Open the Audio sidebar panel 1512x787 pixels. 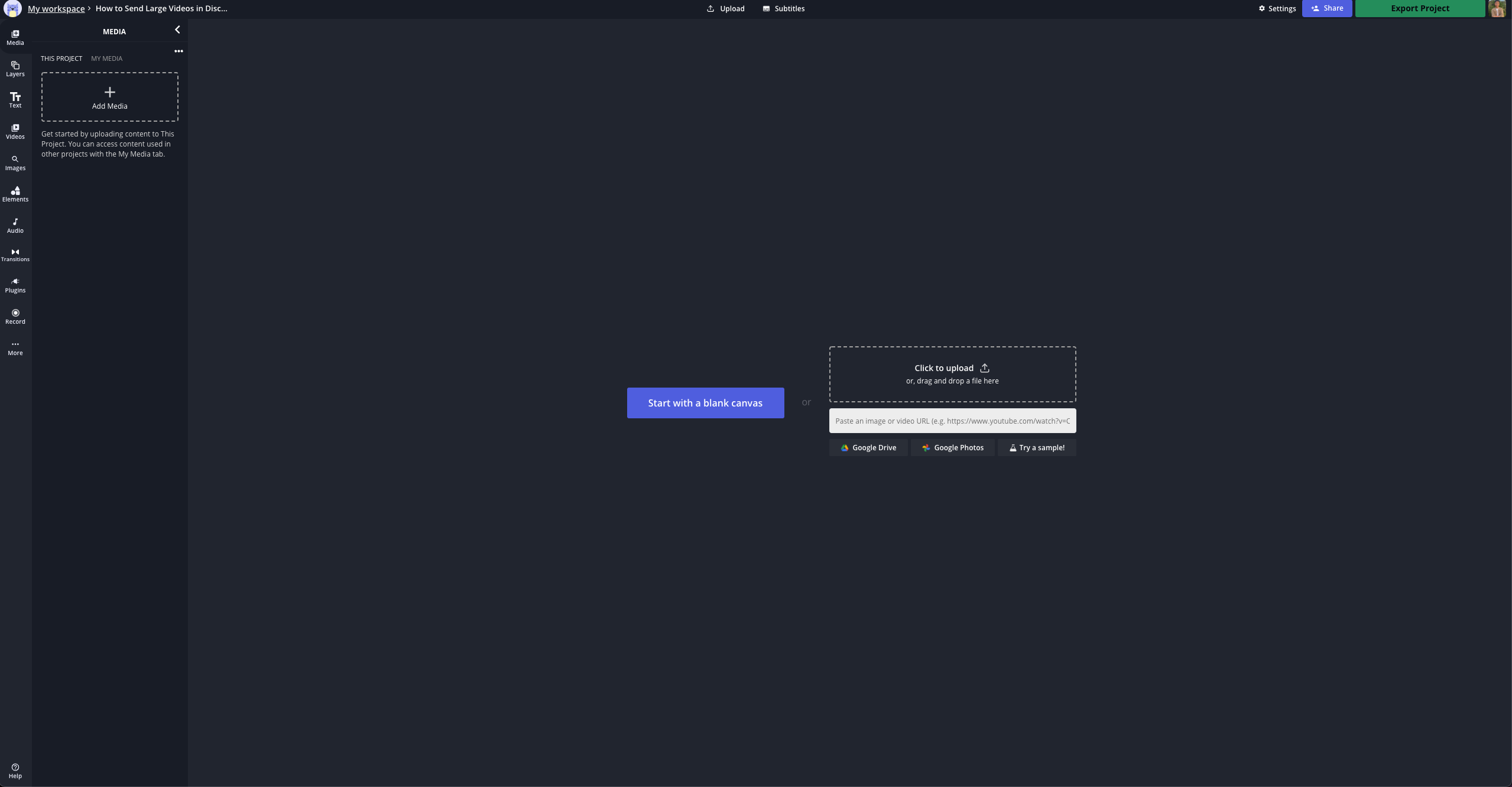tap(15, 225)
